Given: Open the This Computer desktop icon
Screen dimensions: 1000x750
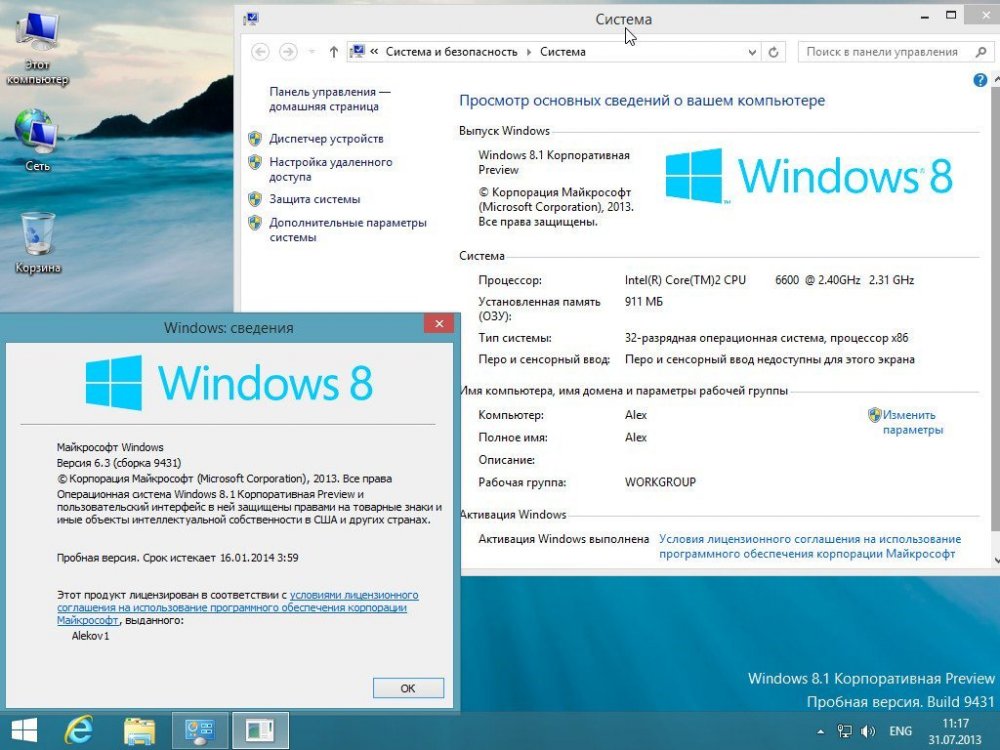Looking at the screenshot, I should [x=37, y=48].
